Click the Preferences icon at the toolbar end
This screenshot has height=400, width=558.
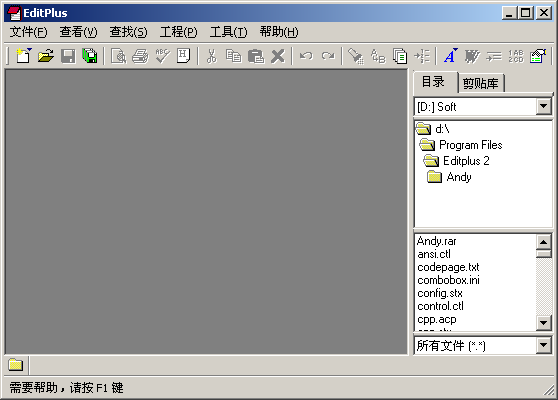pos(538,56)
